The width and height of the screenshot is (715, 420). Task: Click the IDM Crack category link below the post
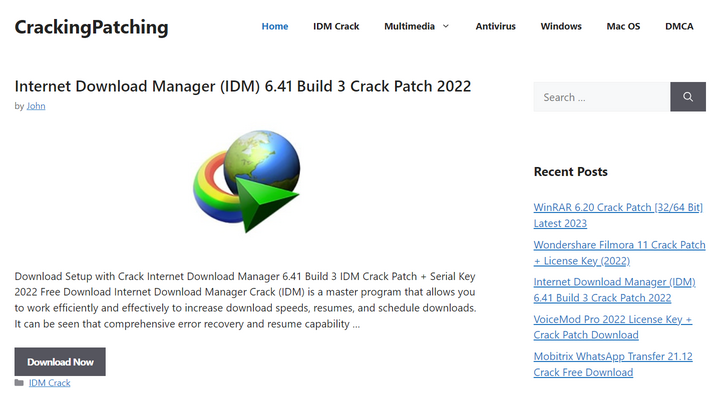(x=49, y=383)
